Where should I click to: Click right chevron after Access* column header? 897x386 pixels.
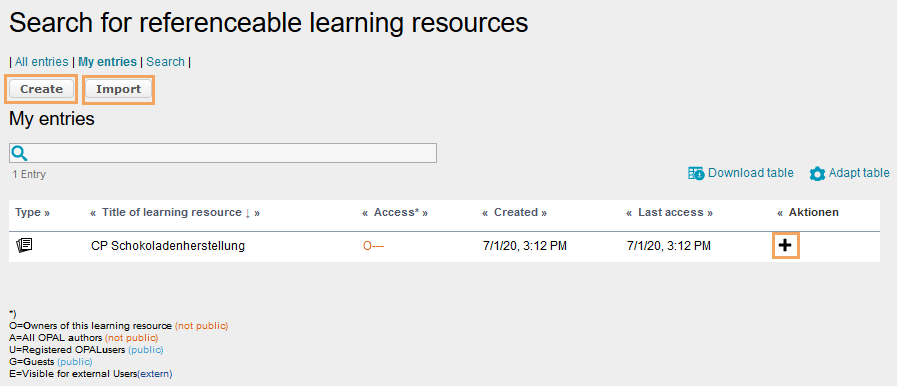(x=425, y=213)
